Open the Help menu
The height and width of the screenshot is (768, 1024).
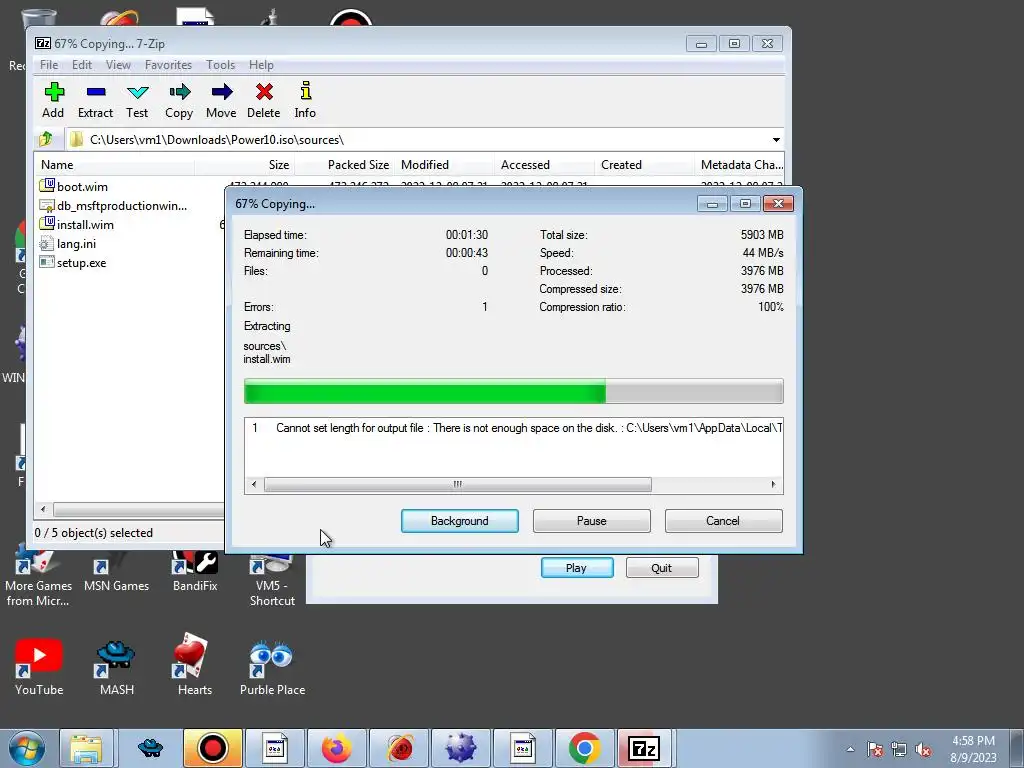261,65
